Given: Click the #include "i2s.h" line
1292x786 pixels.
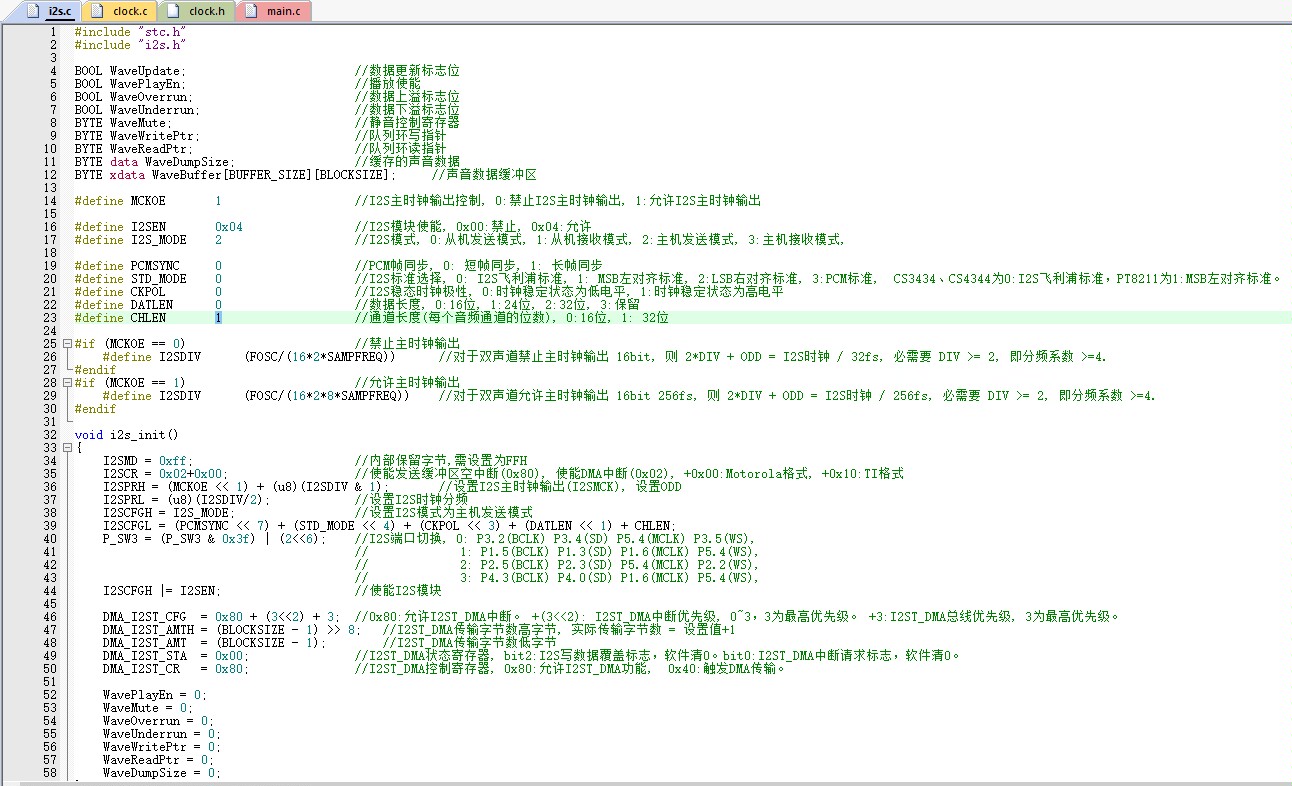Looking at the screenshot, I should tap(130, 44).
